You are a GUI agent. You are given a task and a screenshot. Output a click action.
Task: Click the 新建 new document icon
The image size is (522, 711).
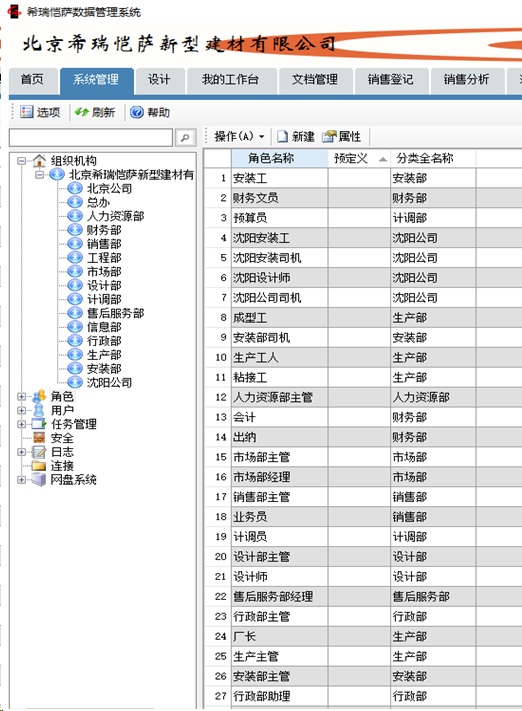point(283,136)
